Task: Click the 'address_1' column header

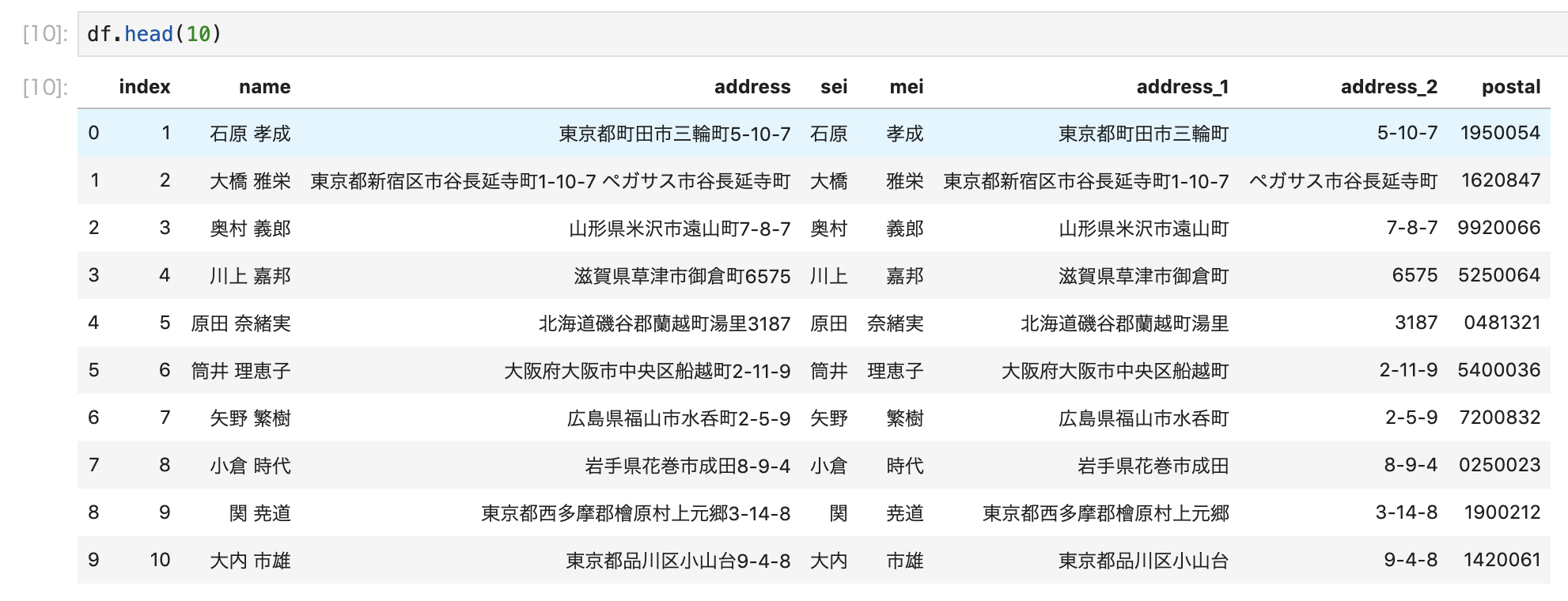Action: tap(1183, 87)
